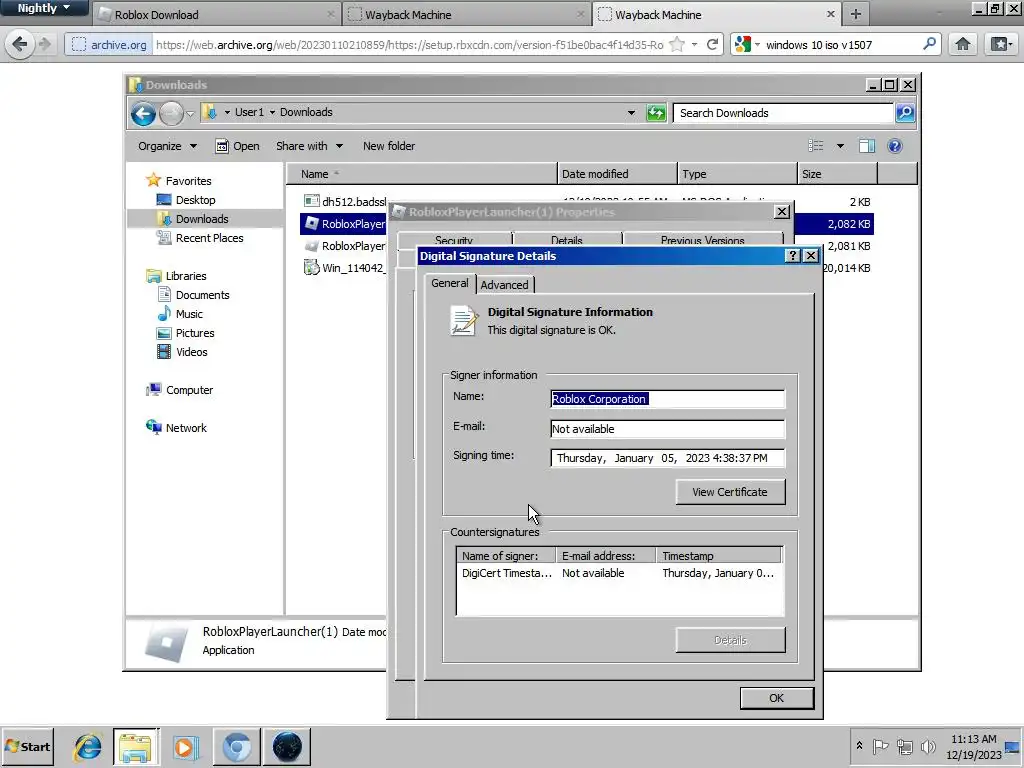Click the Signing time field
Viewport: 1024px width, 768px height.
coord(667,458)
